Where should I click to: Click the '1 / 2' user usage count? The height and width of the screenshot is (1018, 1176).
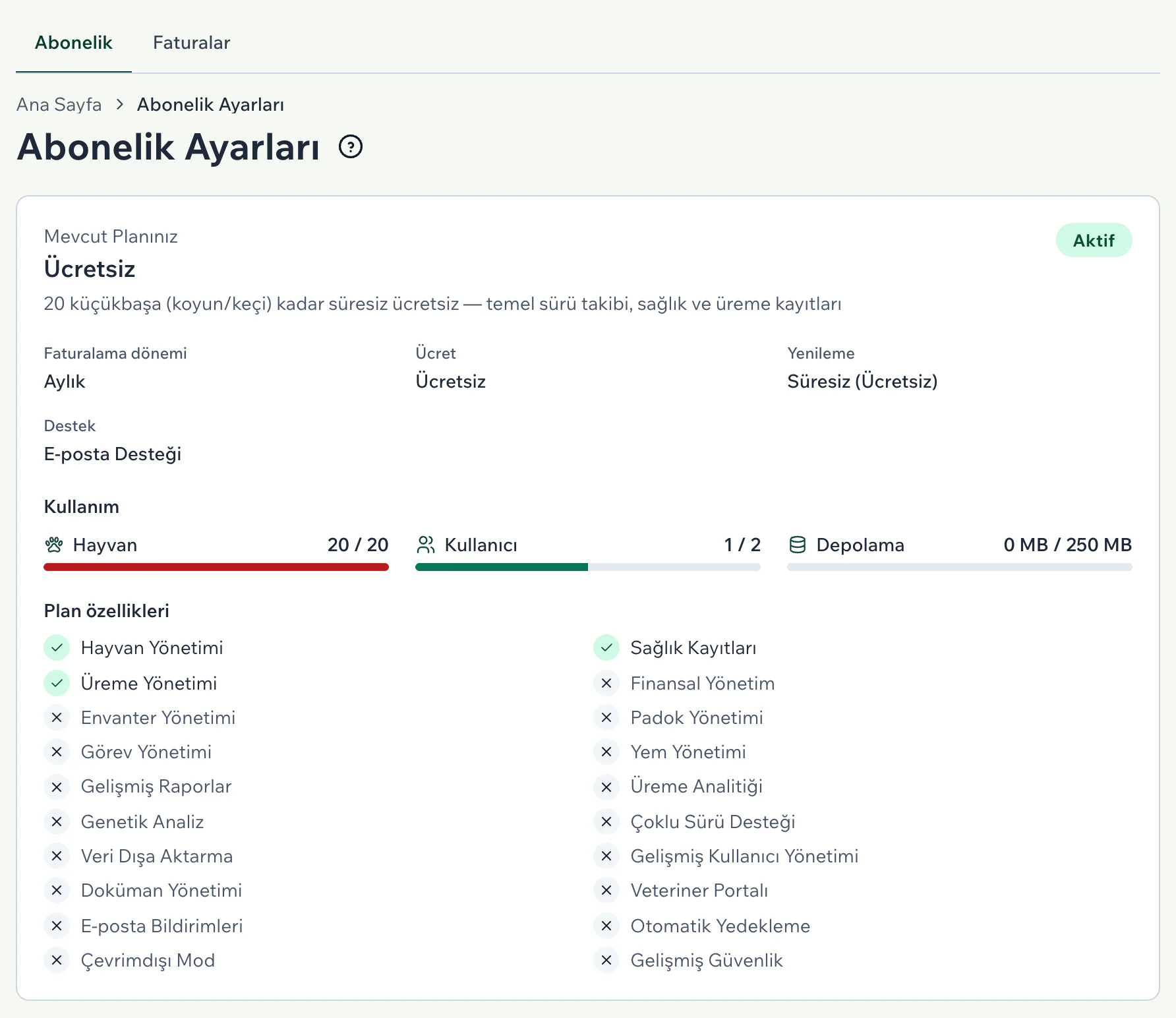coord(742,545)
